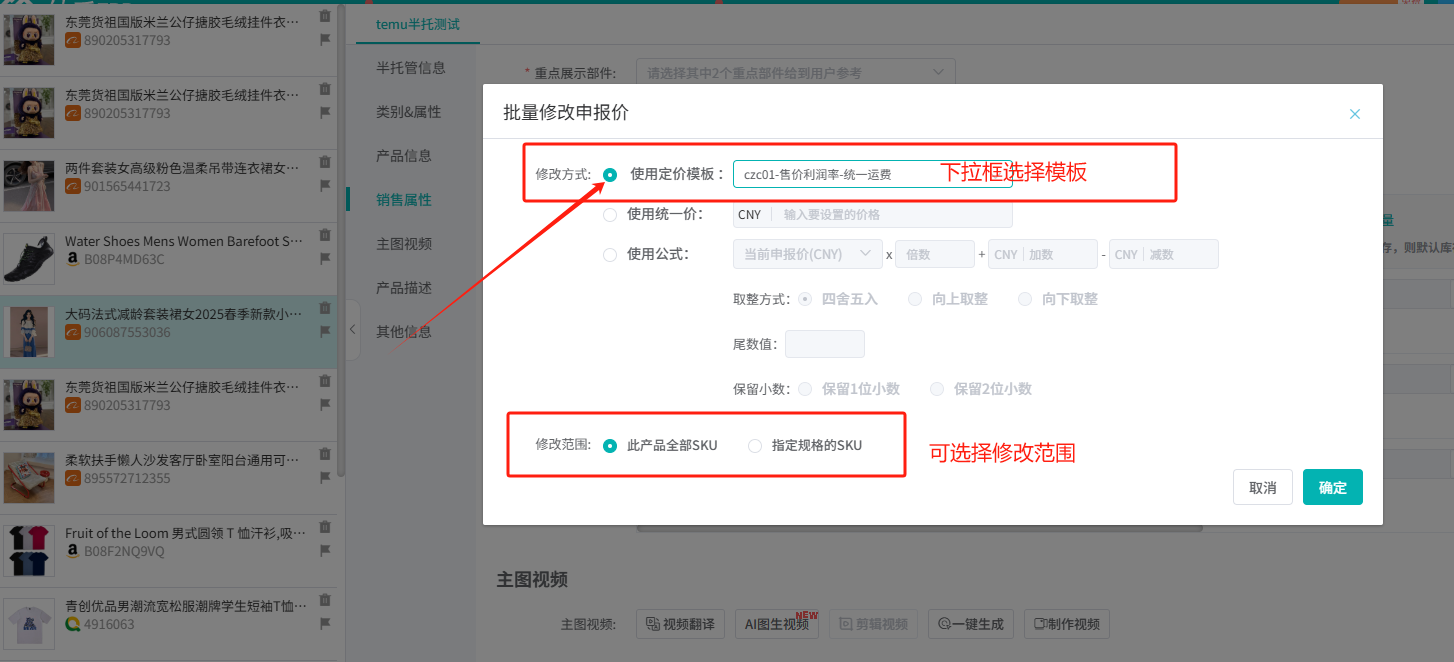Switch to the temu半托测试 tab
The image size is (1454, 662).
[418, 24]
